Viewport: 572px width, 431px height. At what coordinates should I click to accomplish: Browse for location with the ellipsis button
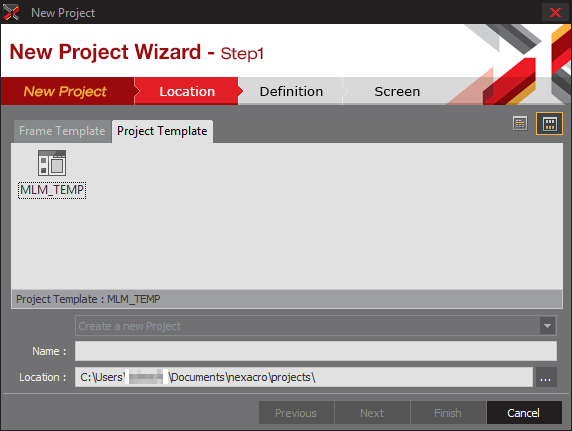(x=546, y=377)
